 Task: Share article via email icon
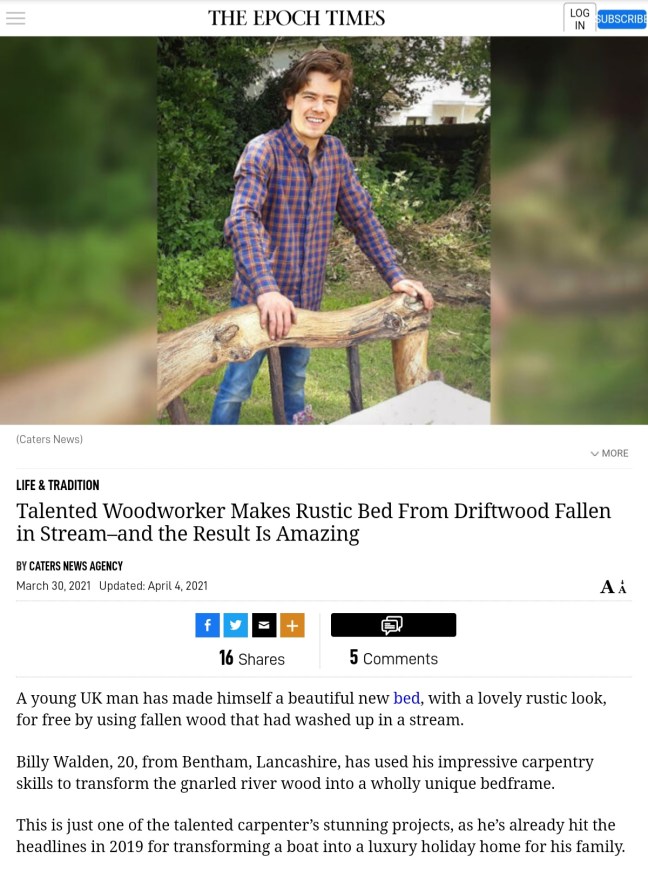click(x=264, y=625)
